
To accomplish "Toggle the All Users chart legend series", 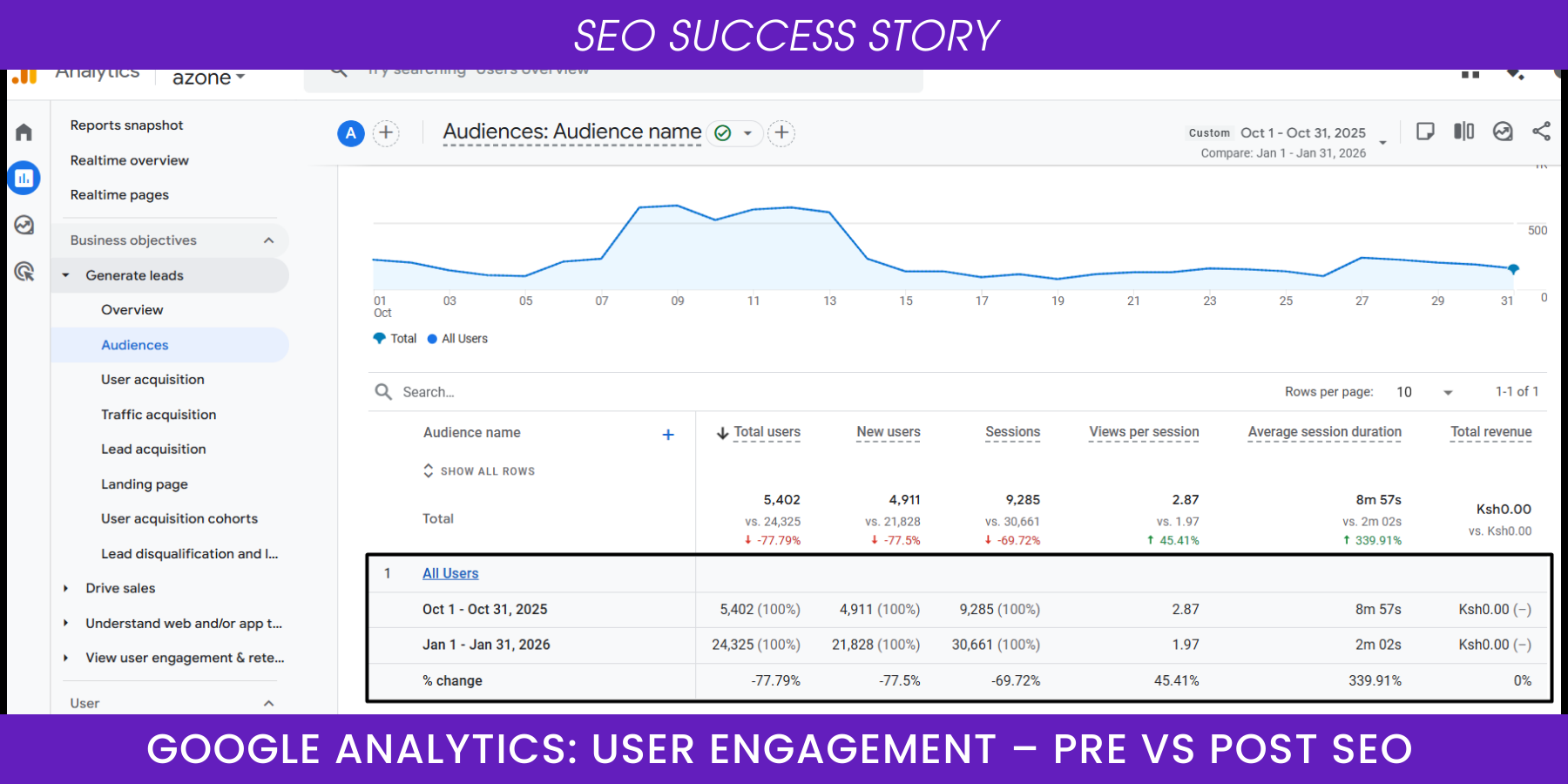I will pyautogui.click(x=458, y=339).
